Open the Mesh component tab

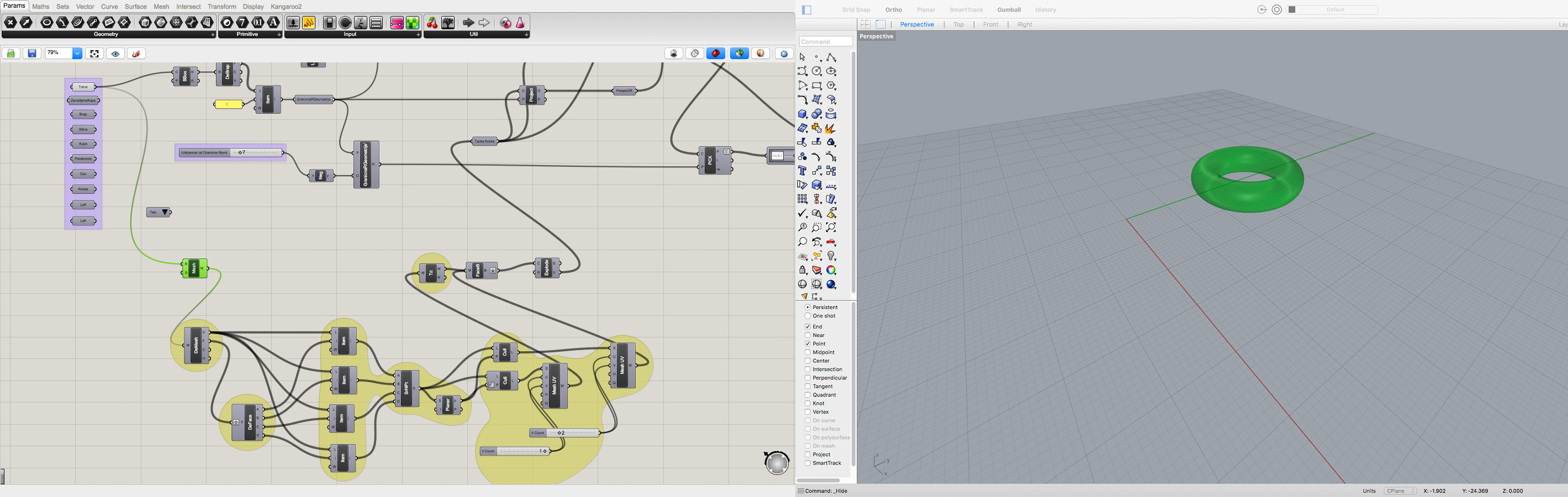(x=161, y=7)
